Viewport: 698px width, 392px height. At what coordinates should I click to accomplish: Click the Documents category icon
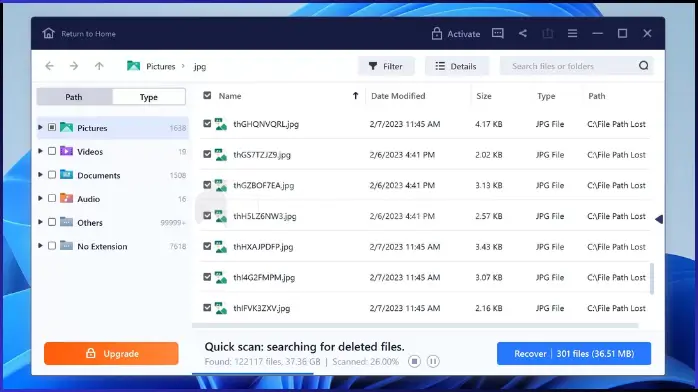66,174
